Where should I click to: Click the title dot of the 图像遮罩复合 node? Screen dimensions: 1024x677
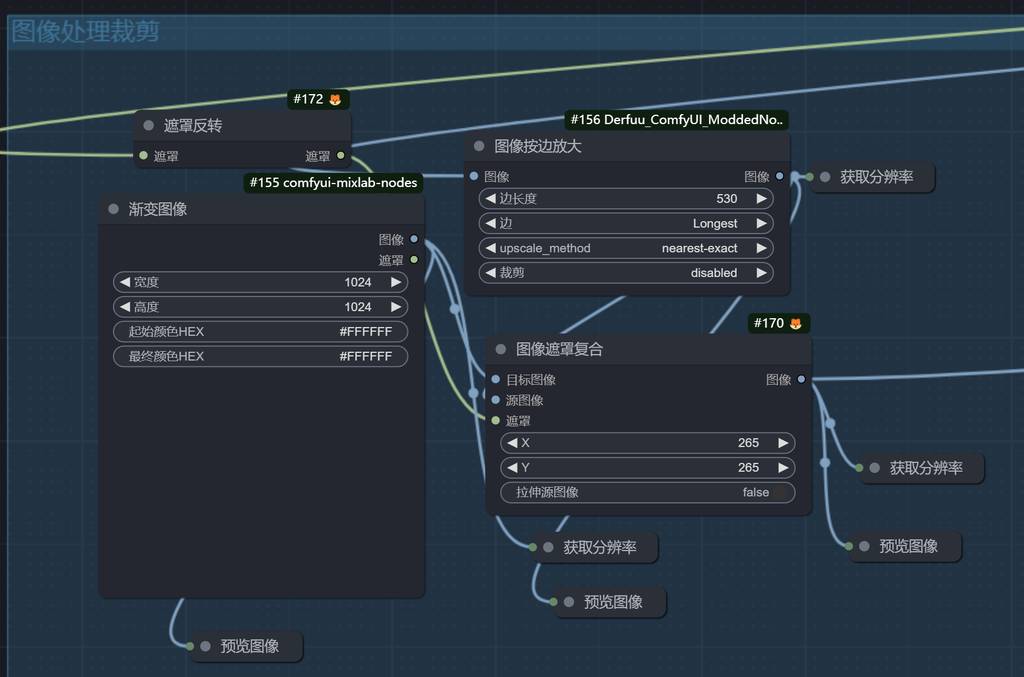pyautogui.click(x=501, y=349)
